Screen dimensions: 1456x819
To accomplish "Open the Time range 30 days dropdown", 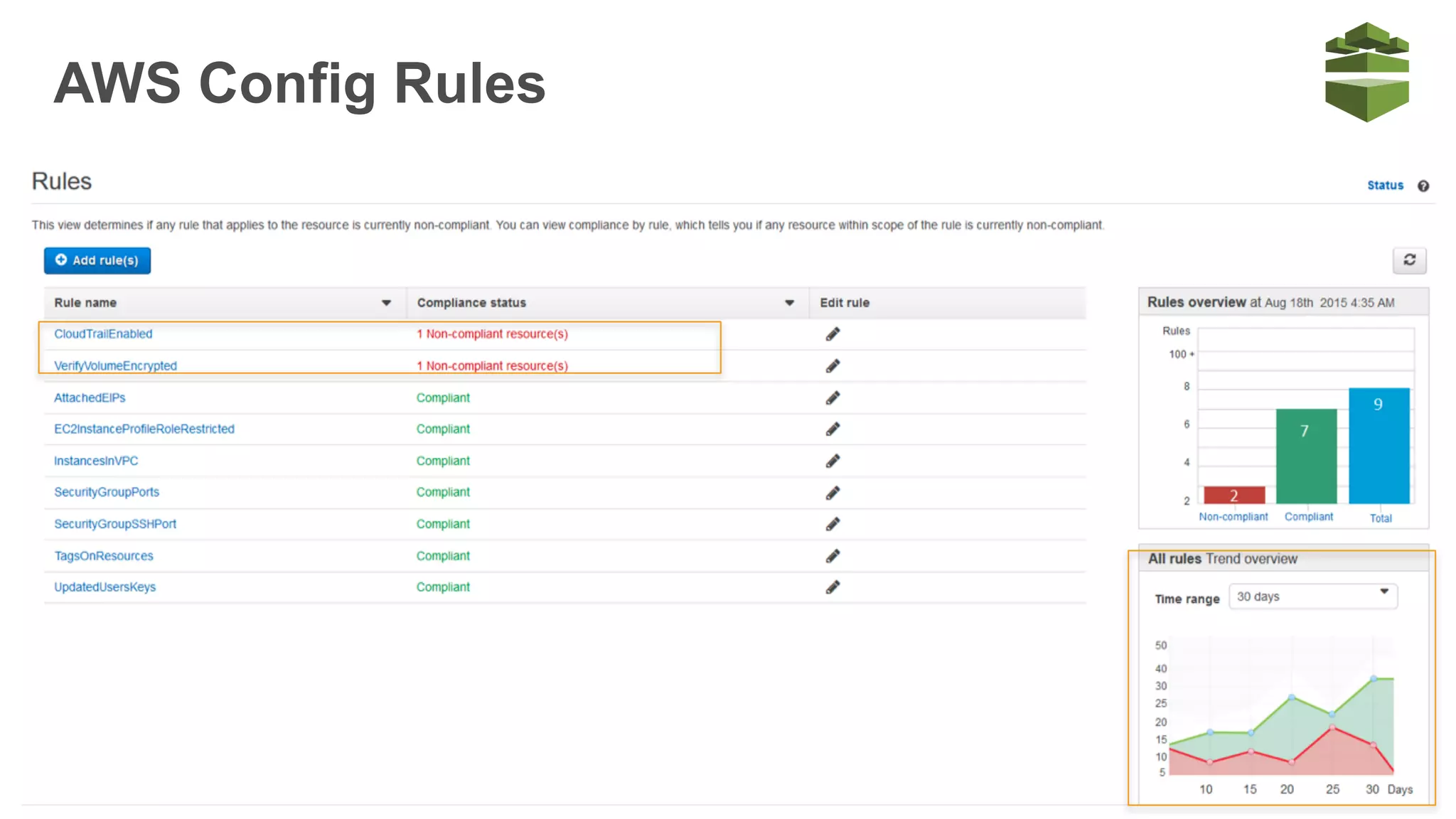I will tap(1313, 596).
